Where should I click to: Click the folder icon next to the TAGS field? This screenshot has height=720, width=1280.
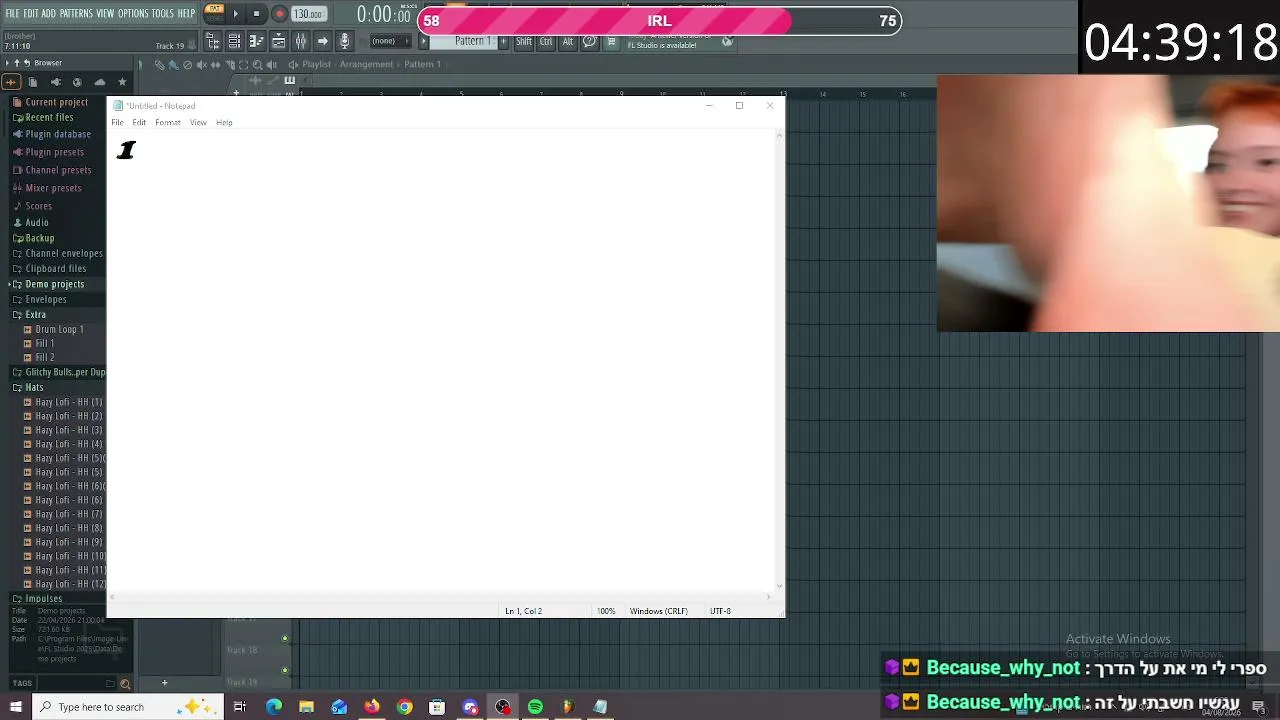click(x=110, y=684)
